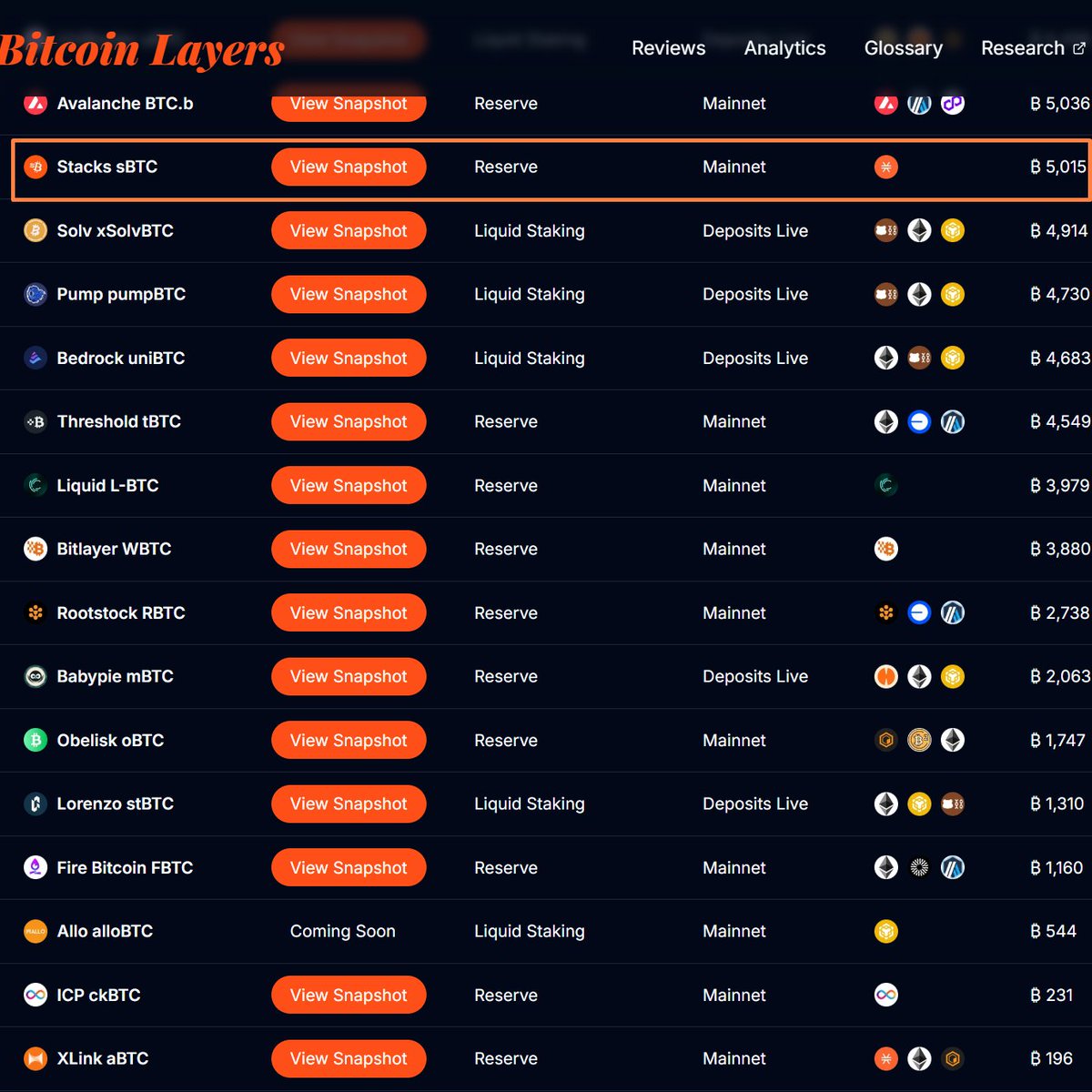Click the "₿ 196" value for XLink aBTC
The width and height of the screenshot is (1092, 1092).
(x=1051, y=1059)
